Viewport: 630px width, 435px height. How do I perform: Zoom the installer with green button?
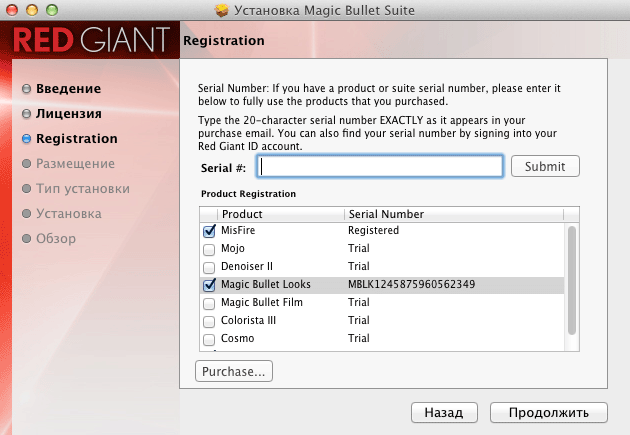click(x=52, y=10)
